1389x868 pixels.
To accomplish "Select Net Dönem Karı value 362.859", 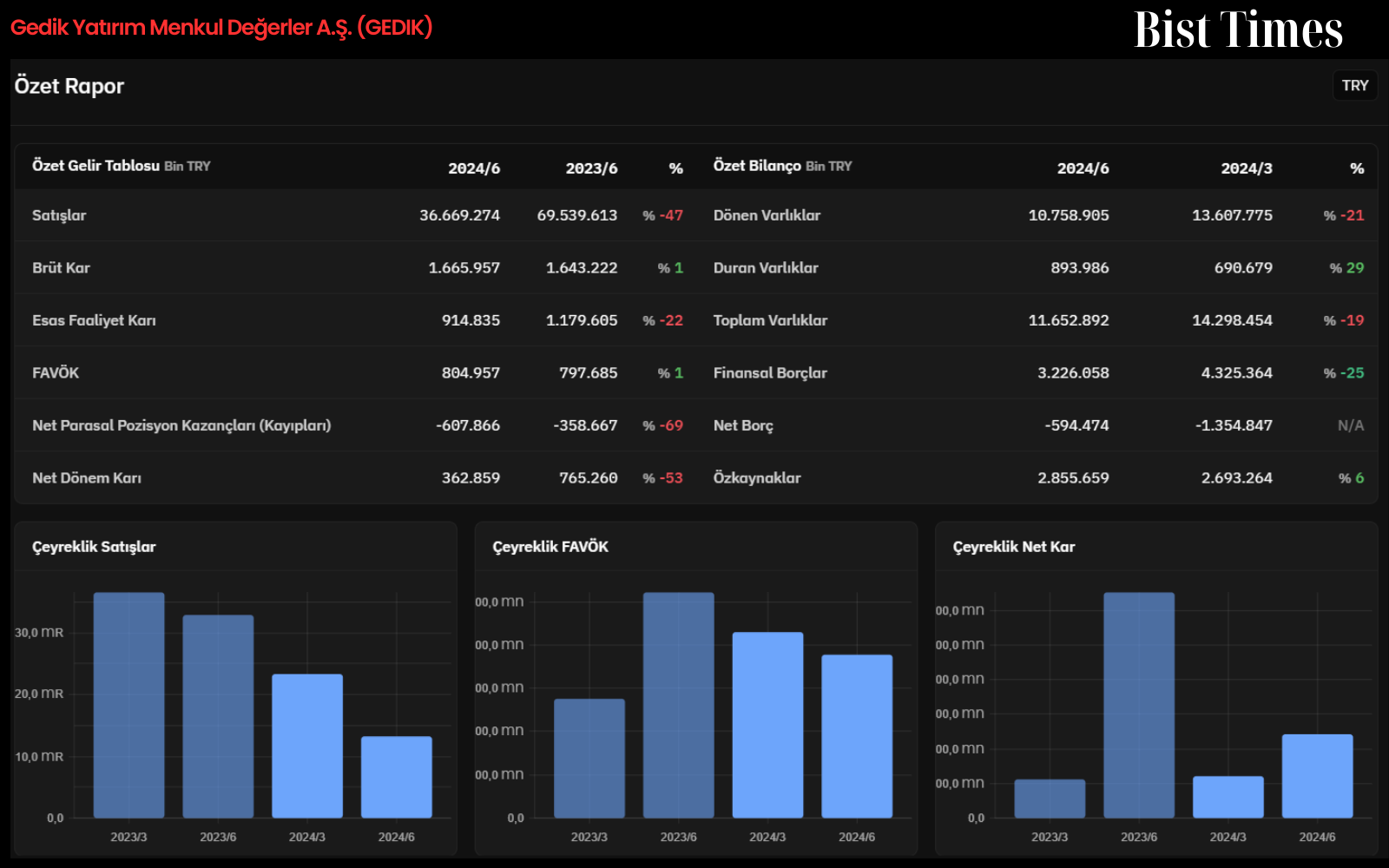I will [x=471, y=477].
